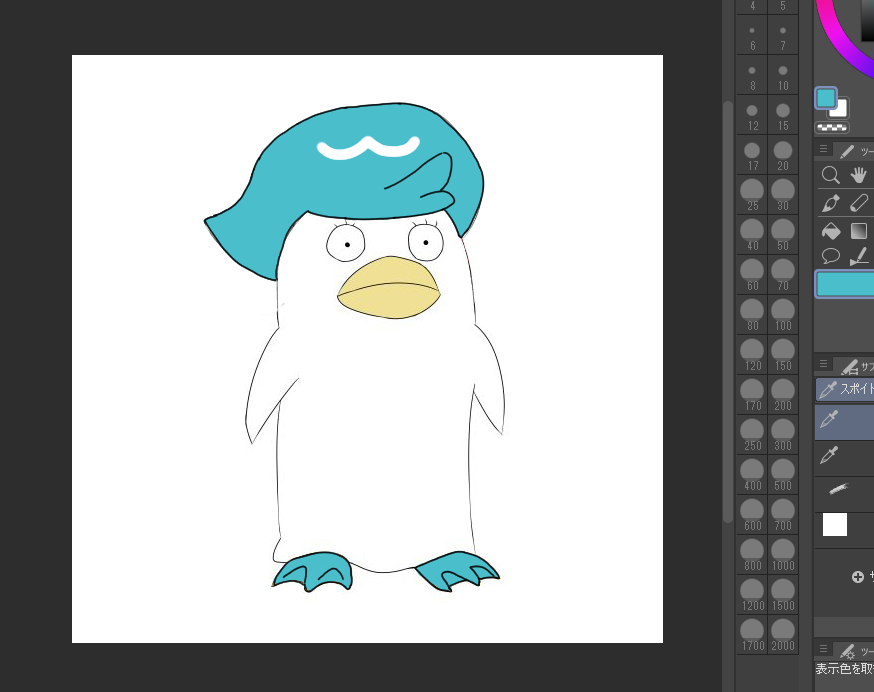
Task: Choose brush size 150
Action: click(783, 355)
